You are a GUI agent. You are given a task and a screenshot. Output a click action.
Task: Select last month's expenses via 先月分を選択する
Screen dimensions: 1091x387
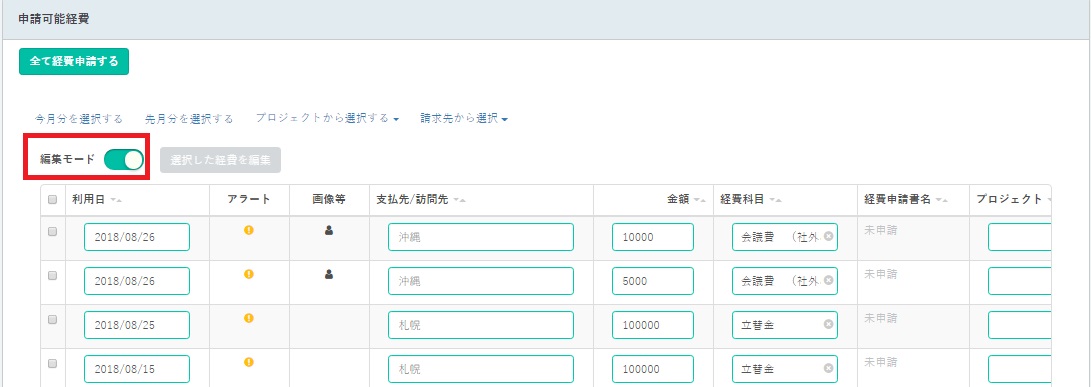coord(189,118)
